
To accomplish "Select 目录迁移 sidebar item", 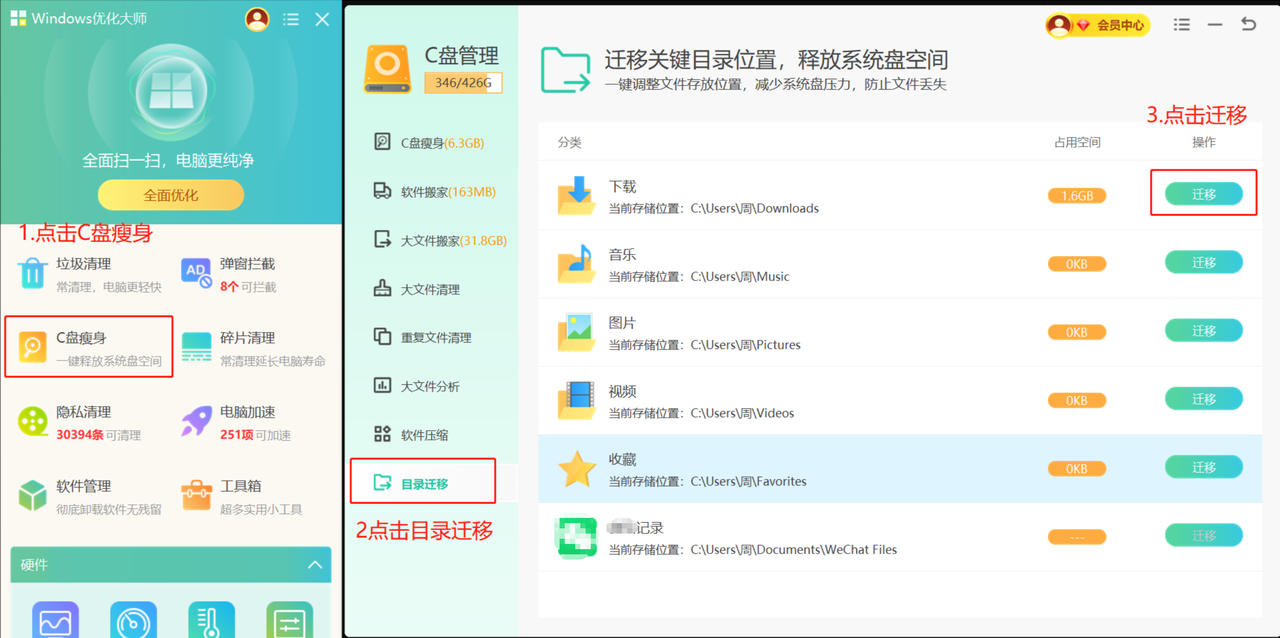I will [424, 483].
